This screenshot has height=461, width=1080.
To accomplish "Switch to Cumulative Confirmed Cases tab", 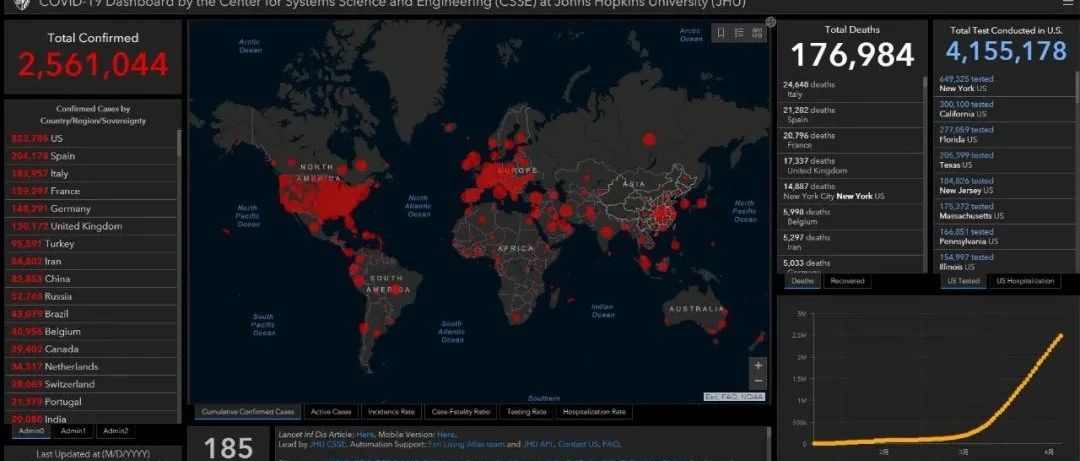I will pyautogui.click(x=248, y=412).
